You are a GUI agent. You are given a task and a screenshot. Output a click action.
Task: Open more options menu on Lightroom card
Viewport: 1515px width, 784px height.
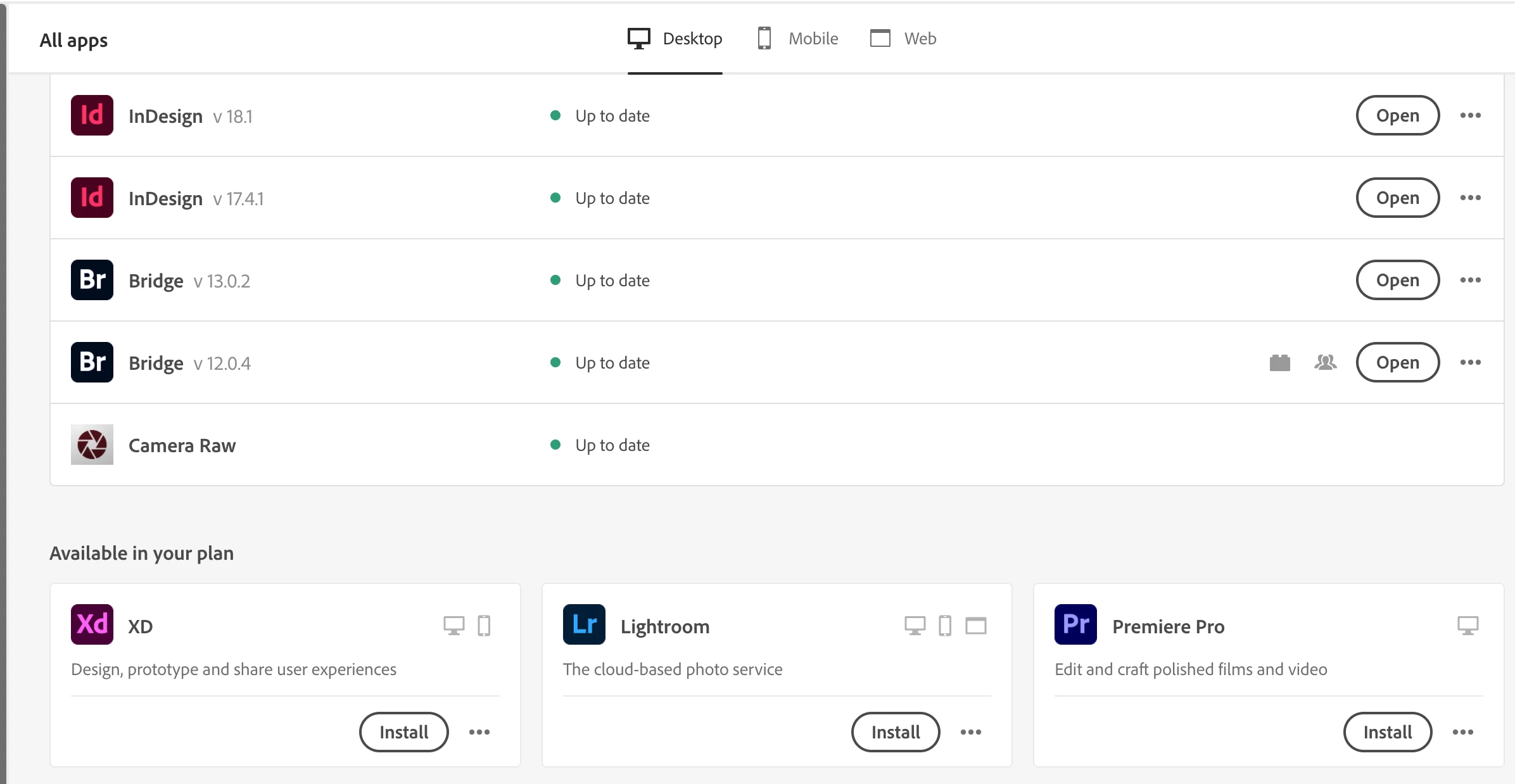pyautogui.click(x=971, y=732)
